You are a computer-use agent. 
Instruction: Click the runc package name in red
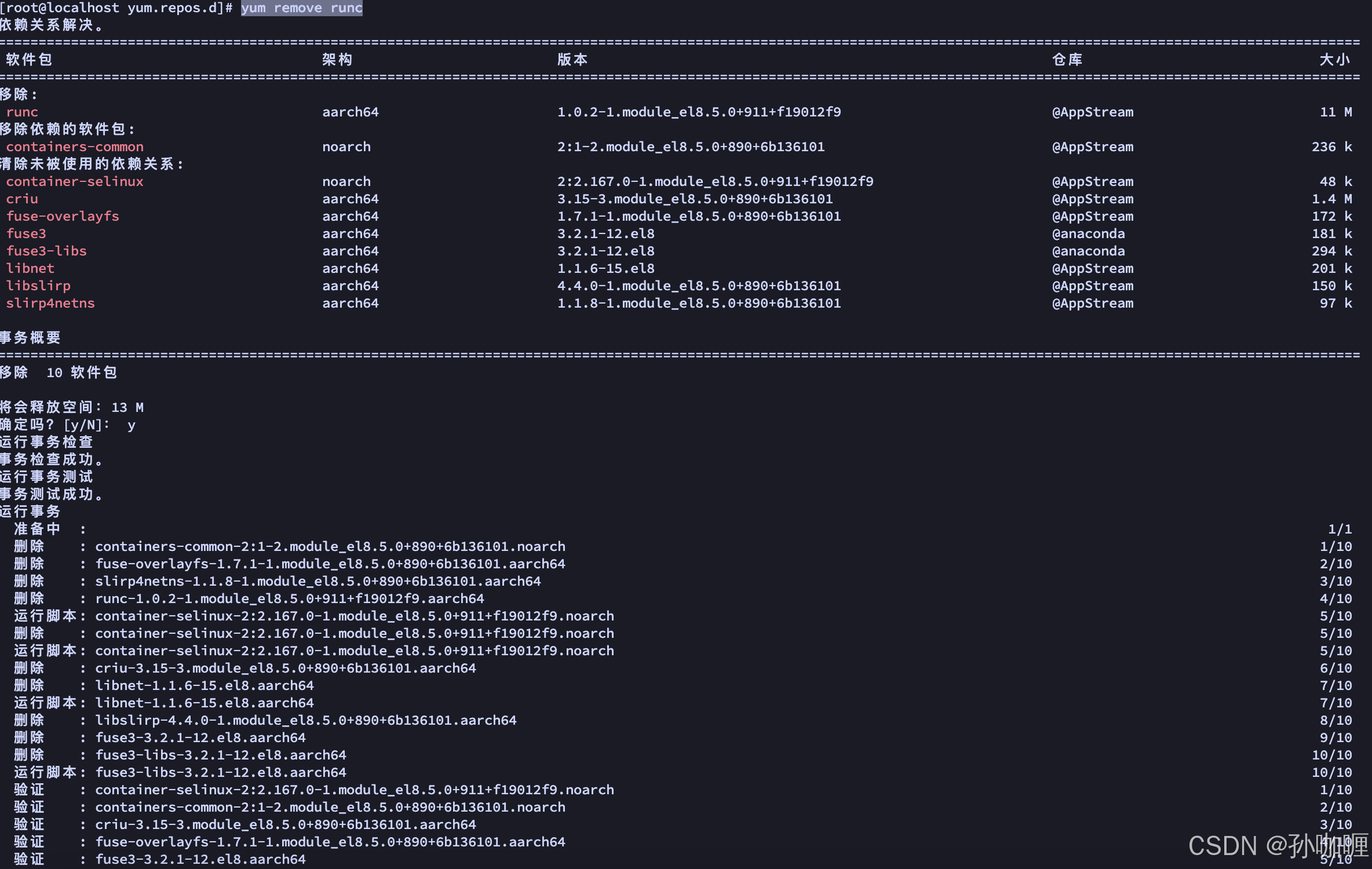(22, 112)
